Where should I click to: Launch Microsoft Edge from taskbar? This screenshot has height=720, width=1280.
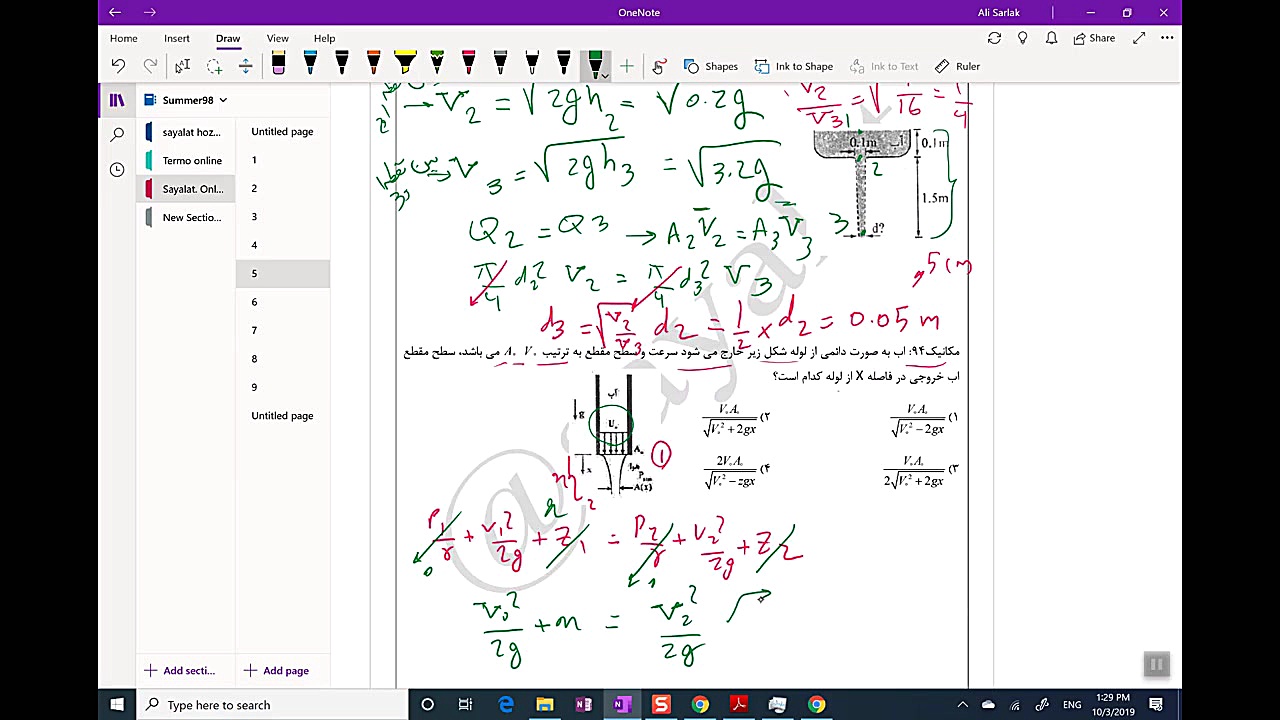506,705
